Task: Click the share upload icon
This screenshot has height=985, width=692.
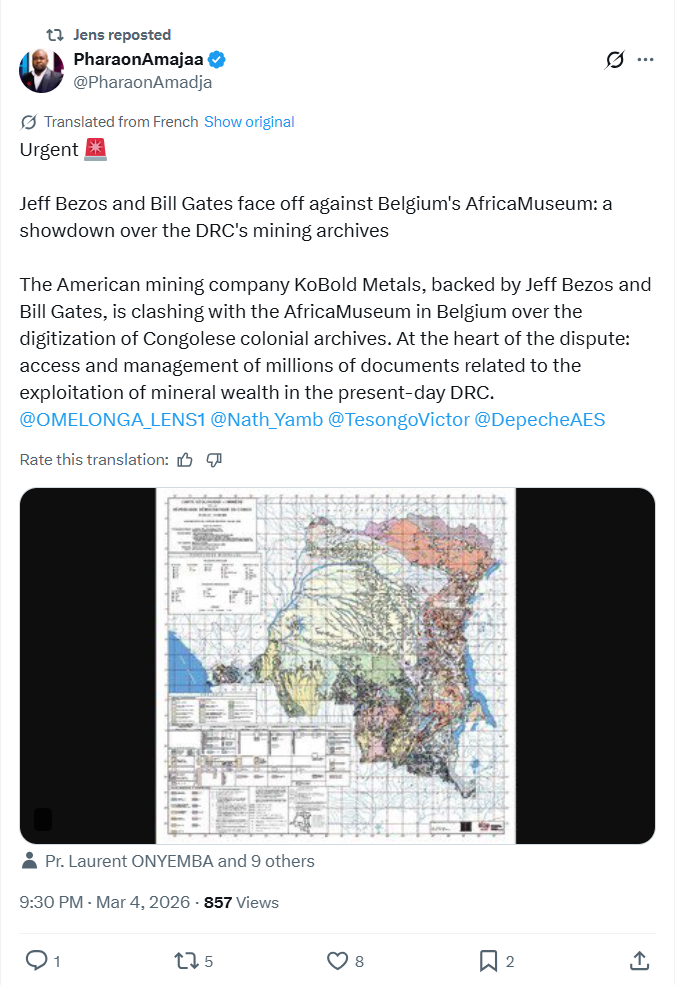Action: (639, 960)
